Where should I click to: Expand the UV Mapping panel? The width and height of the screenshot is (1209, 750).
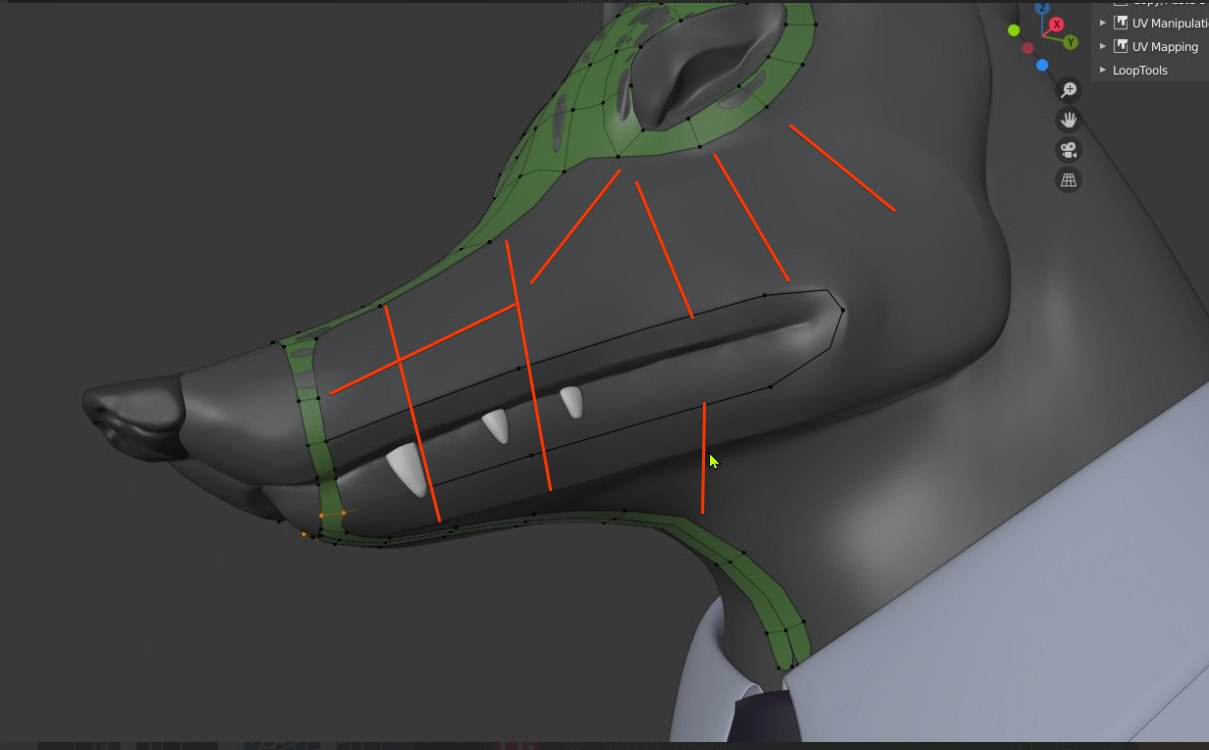coord(1103,46)
